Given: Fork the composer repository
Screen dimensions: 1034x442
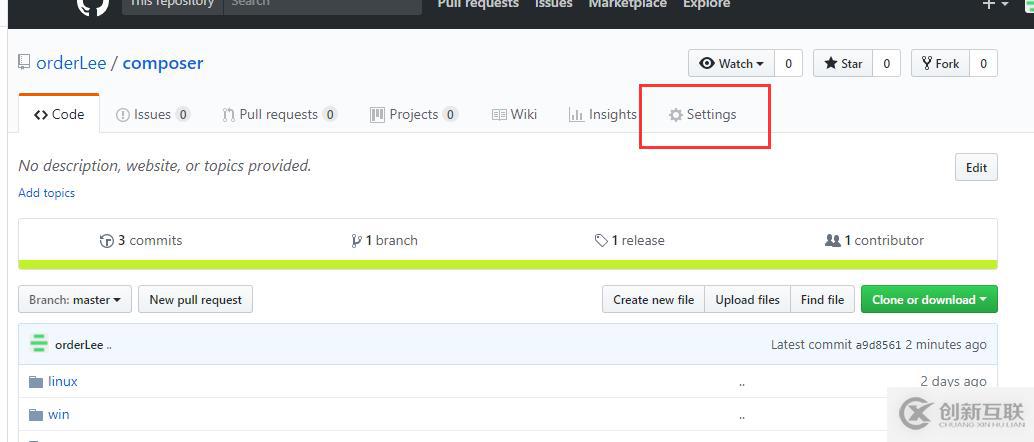Looking at the screenshot, I should click(940, 63).
